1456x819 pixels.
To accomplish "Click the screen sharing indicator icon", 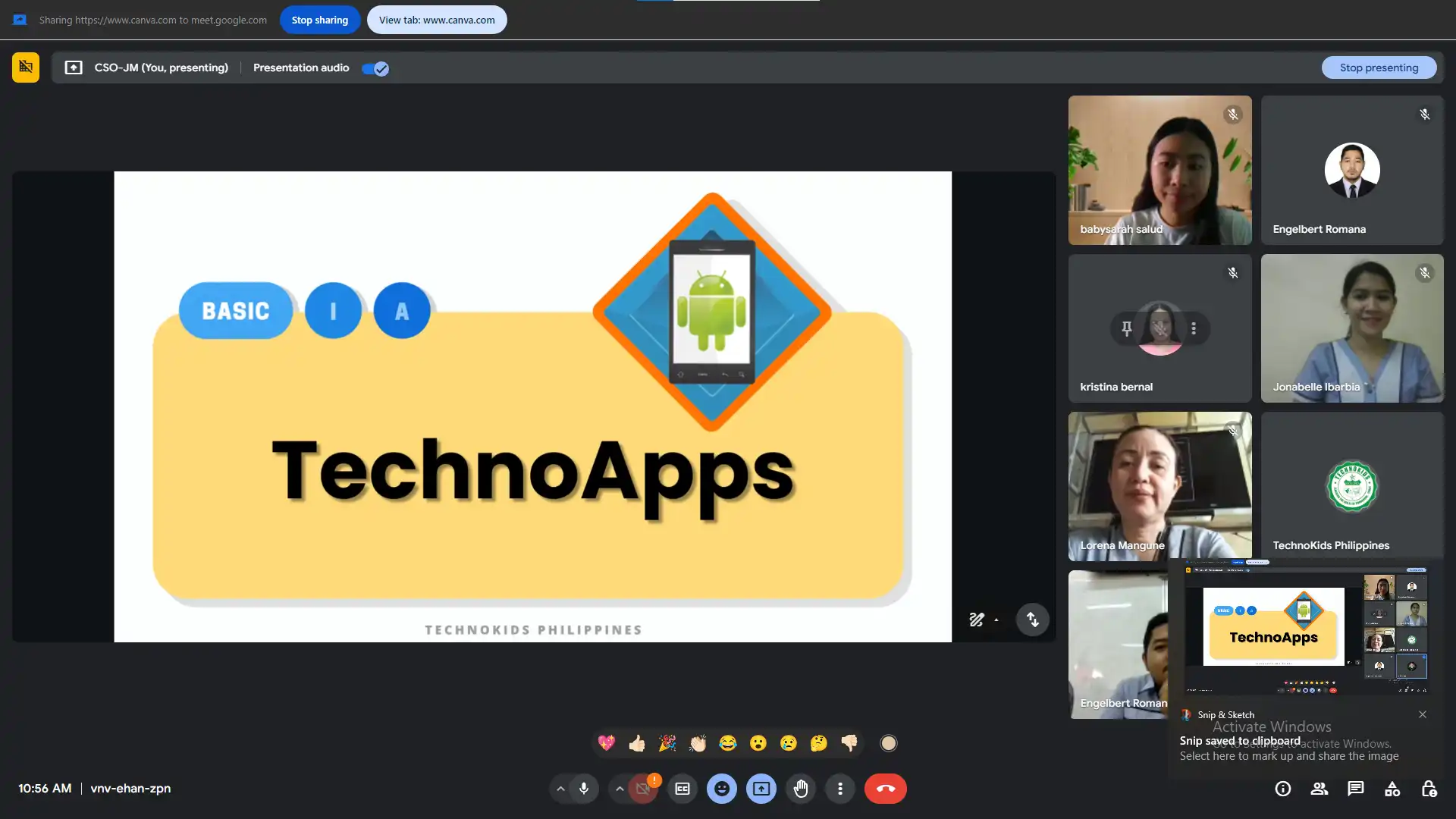I will (20, 20).
